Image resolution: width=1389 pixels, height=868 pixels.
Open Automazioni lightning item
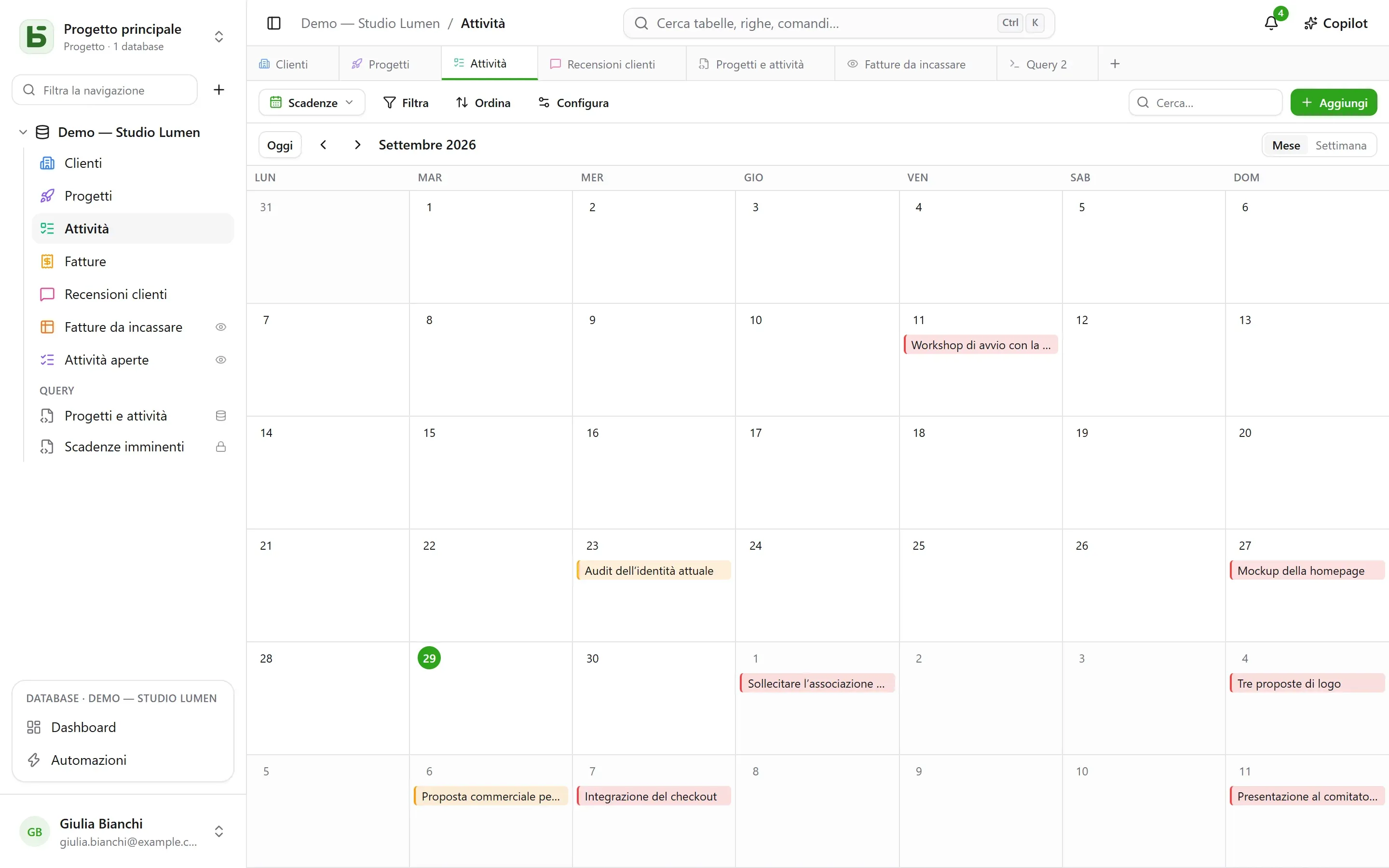[123, 760]
